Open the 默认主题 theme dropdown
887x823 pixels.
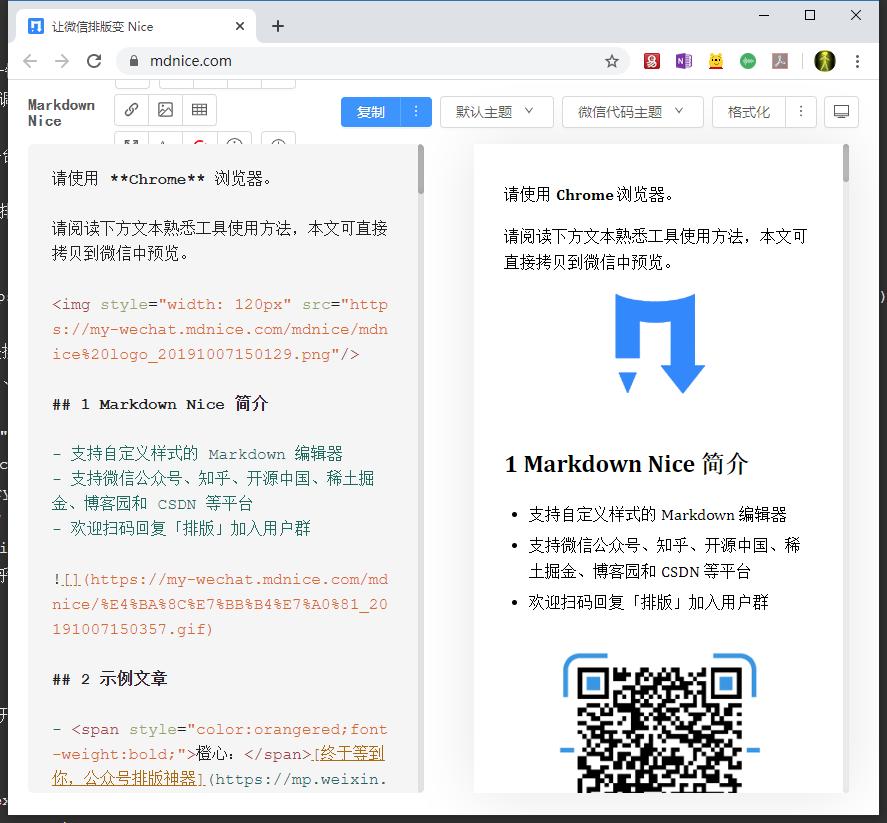pyautogui.click(x=496, y=112)
